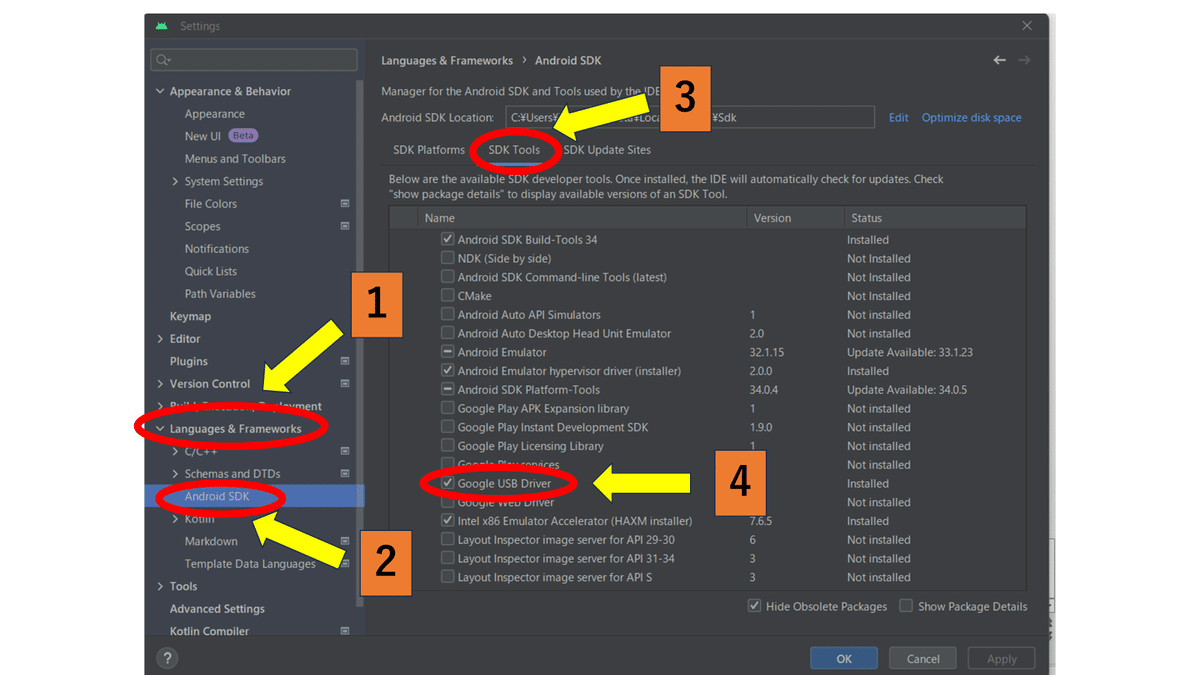Expand System Settings node
The image size is (1200, 675).
(175, 181)
